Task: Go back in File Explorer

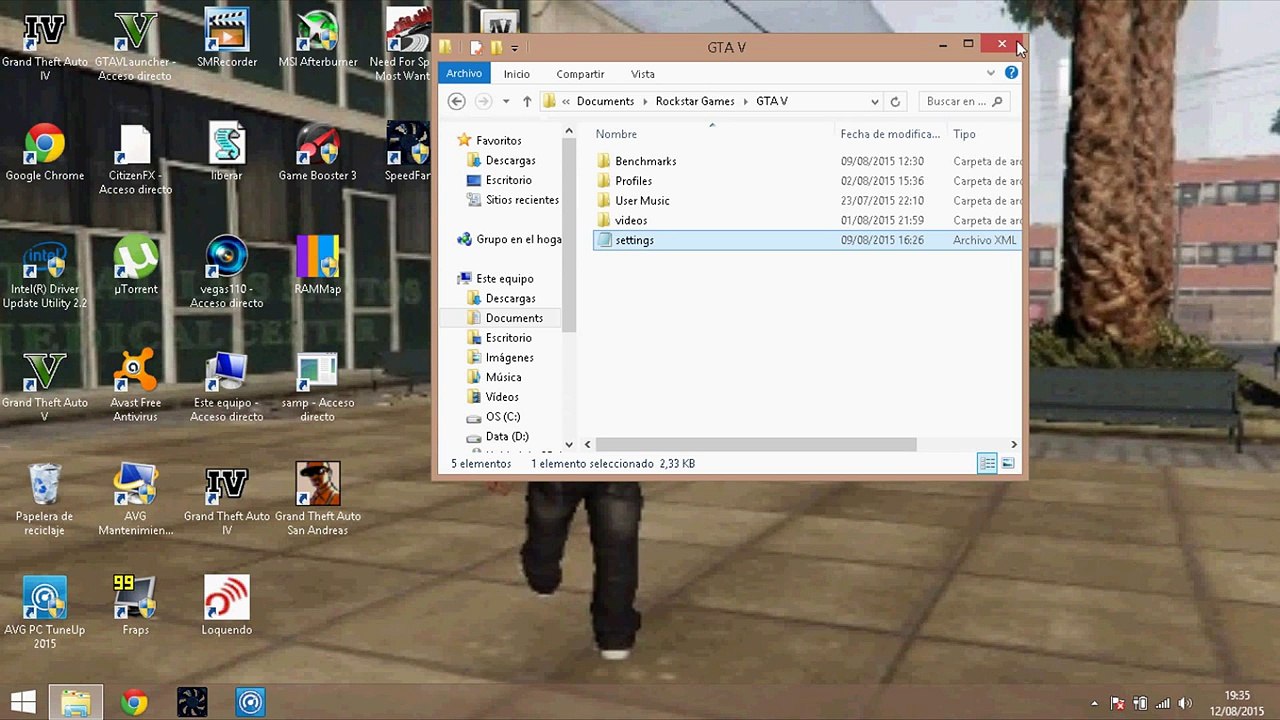Action: click(x=457, y=101)
